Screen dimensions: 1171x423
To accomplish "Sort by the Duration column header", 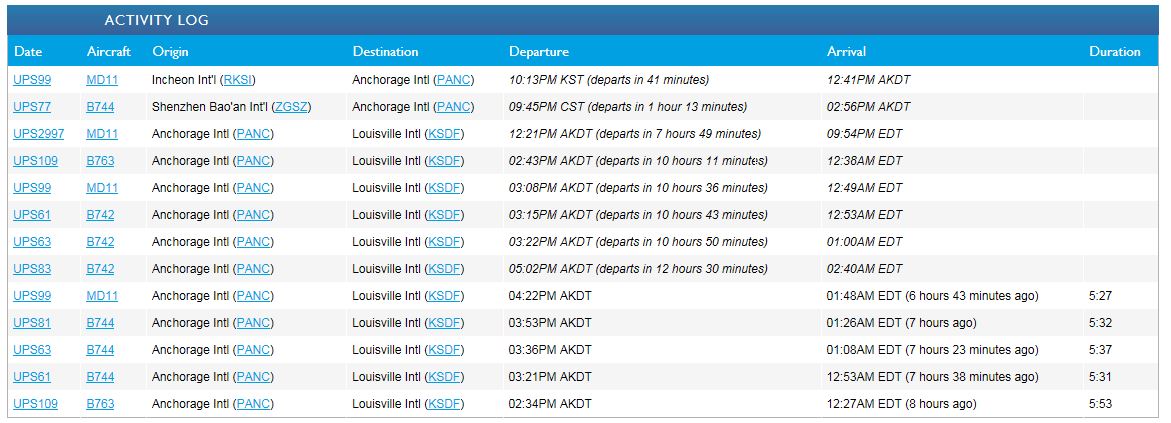I will (x=1114, y=52).
